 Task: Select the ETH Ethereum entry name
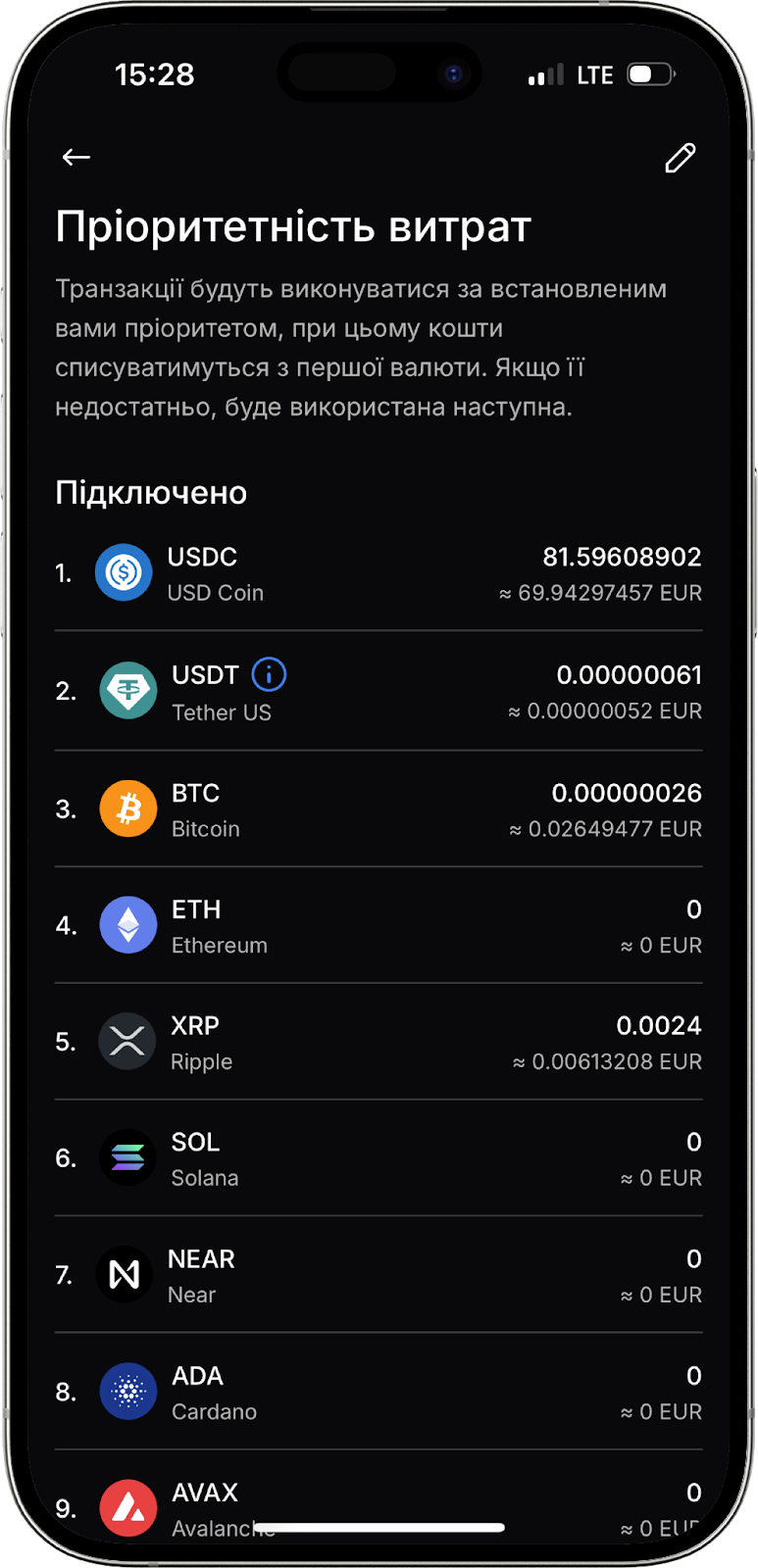tap(219, 926)
